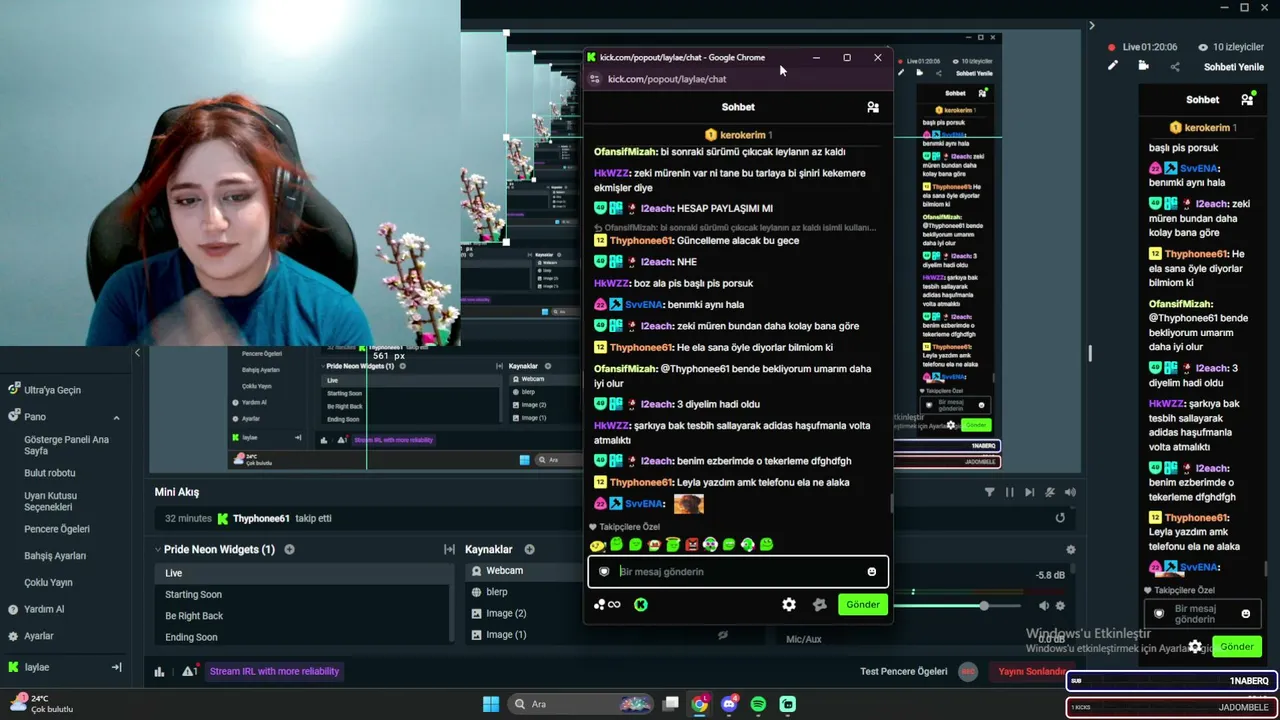Add a new source in Kaynaklar

[529, 549]
